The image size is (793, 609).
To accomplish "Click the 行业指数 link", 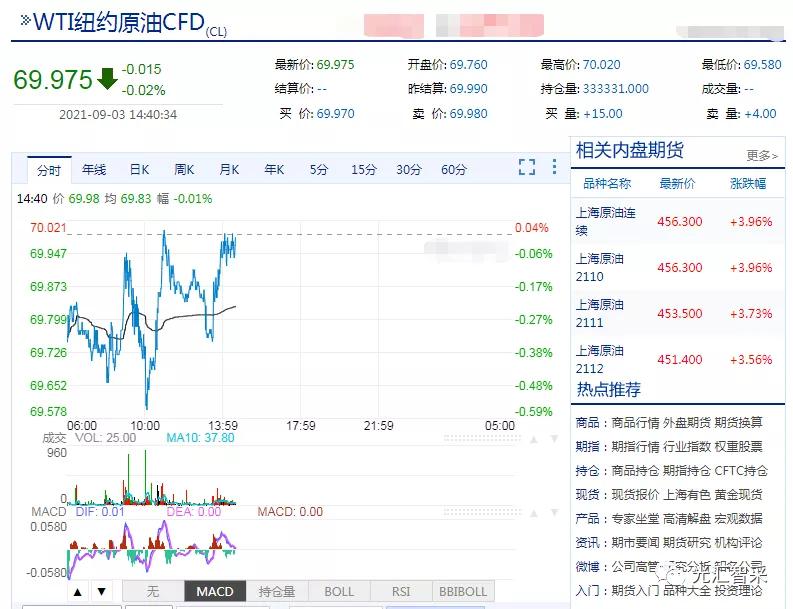I will coord(686,447).
